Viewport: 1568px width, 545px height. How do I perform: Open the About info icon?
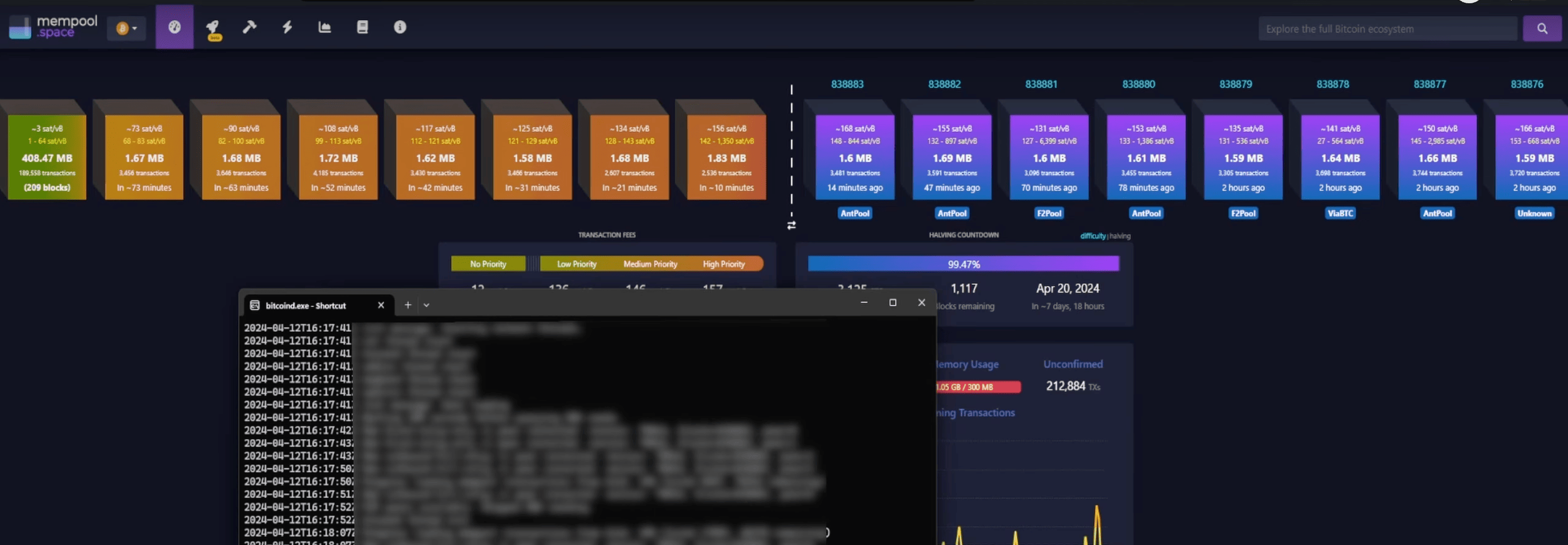point(400,27)
